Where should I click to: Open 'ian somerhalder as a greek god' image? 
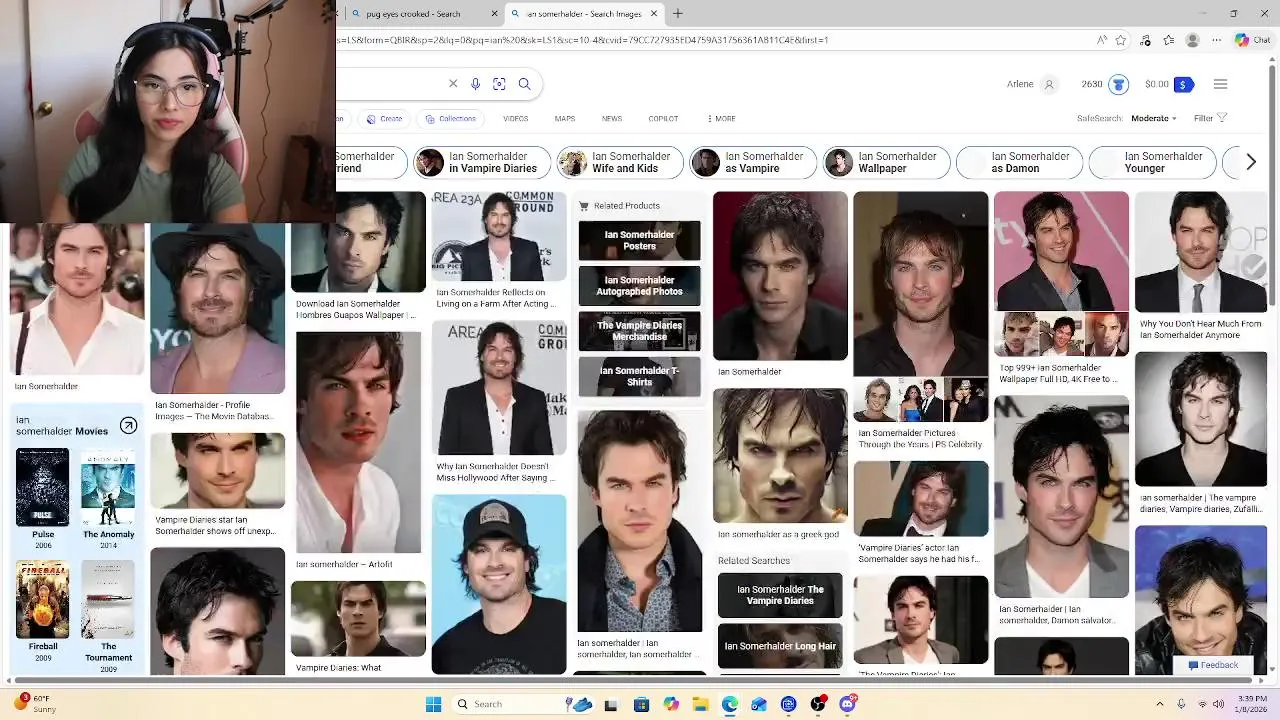pyautogui.click(x=780, y=456)
